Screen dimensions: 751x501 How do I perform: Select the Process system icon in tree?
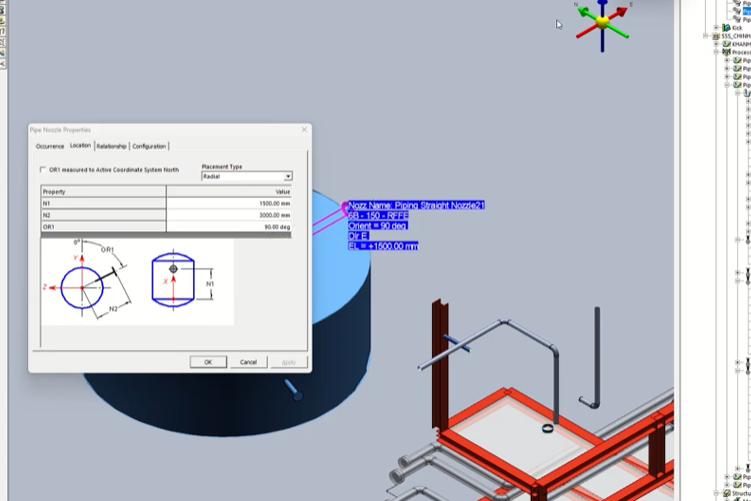[x=727, y=52]
